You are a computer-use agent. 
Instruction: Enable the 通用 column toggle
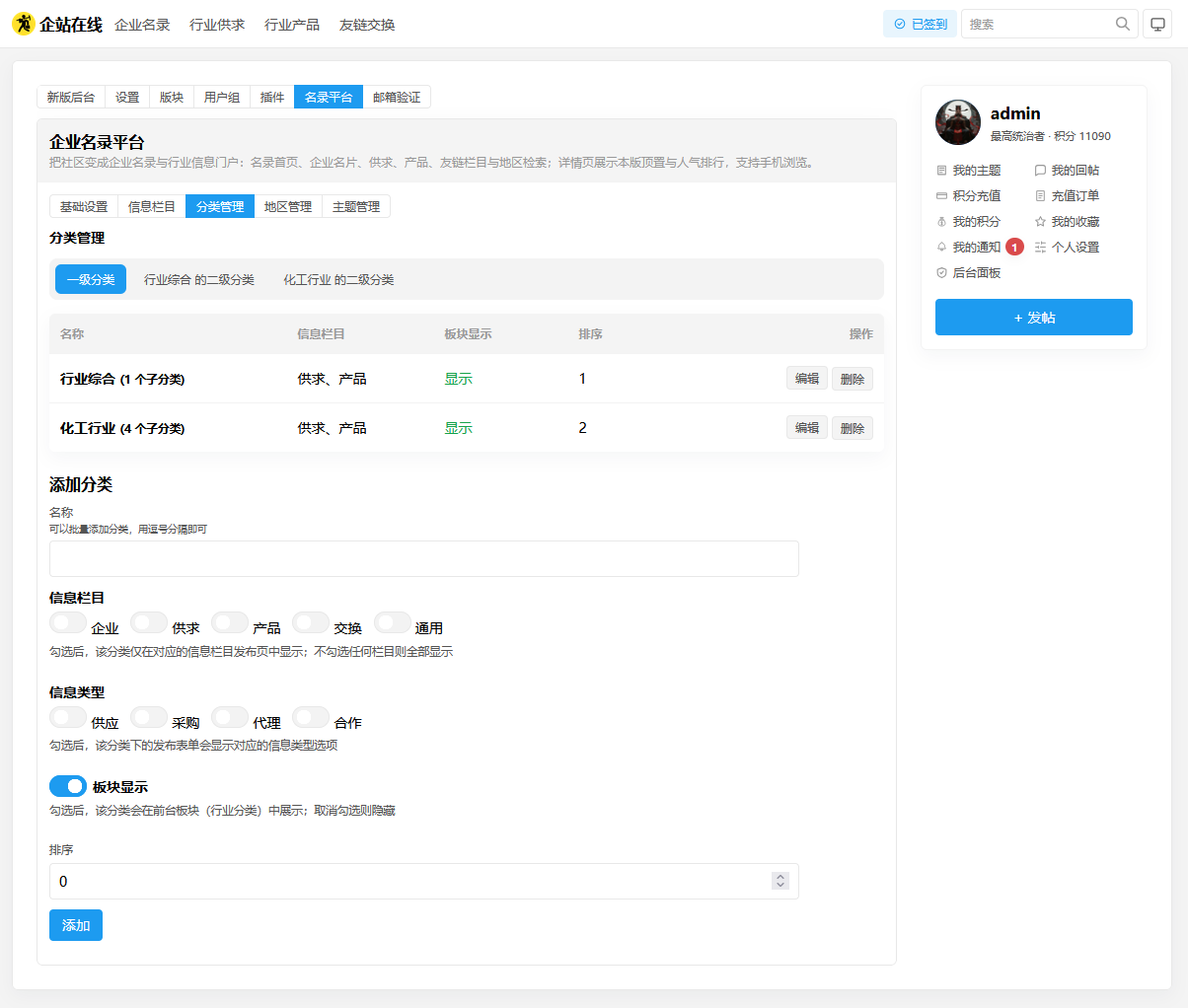(x=392, y=622)
